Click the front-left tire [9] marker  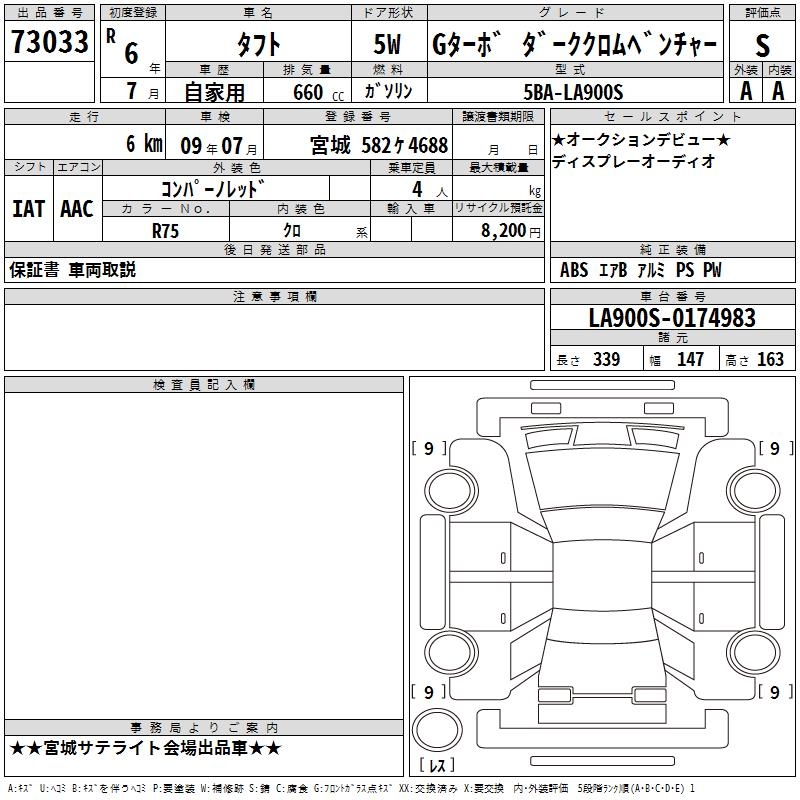tap(429, 449)
